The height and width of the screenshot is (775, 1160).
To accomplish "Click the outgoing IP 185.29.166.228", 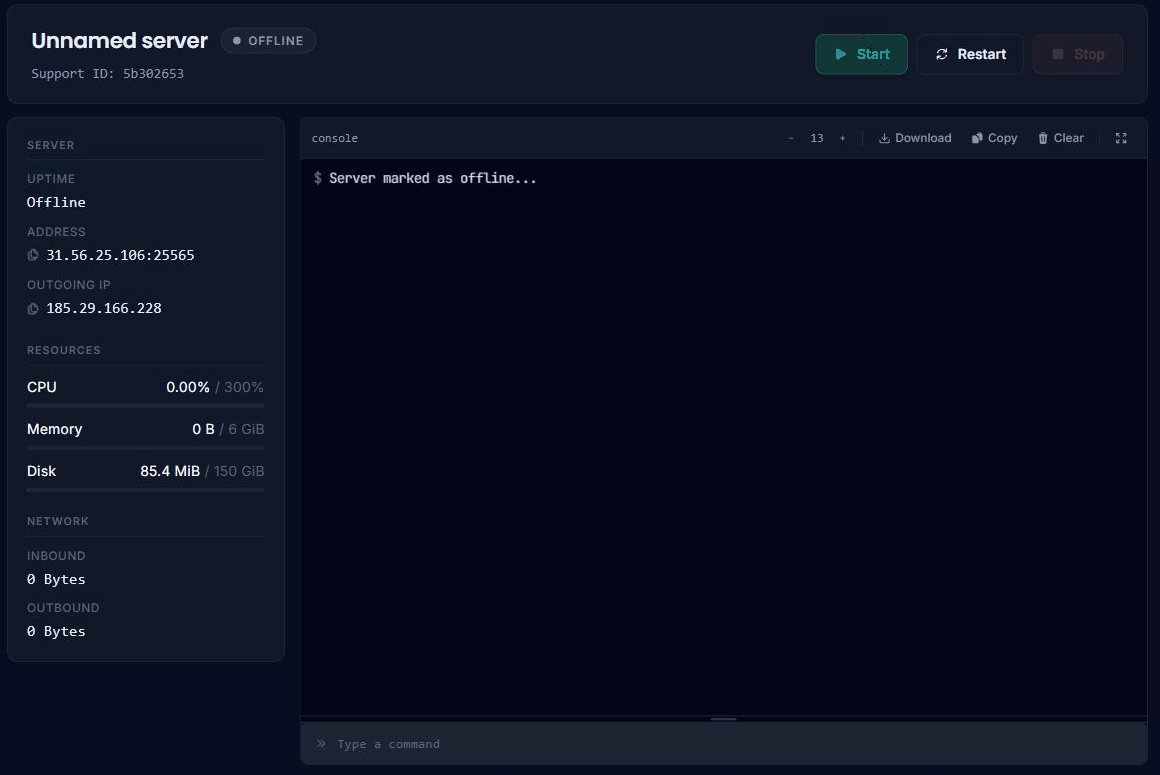I will tap(104, 308).
